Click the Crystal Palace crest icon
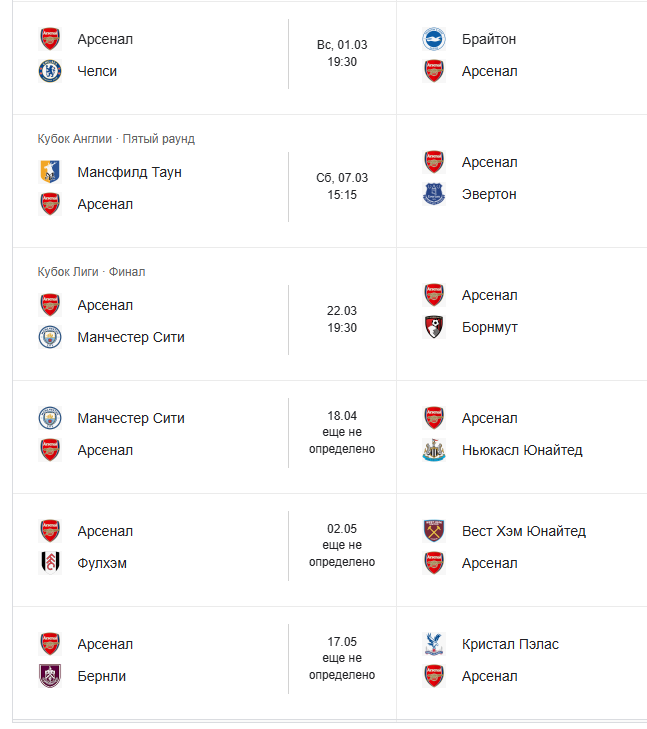This screenshot has height=729, width=647. (433, 644)
